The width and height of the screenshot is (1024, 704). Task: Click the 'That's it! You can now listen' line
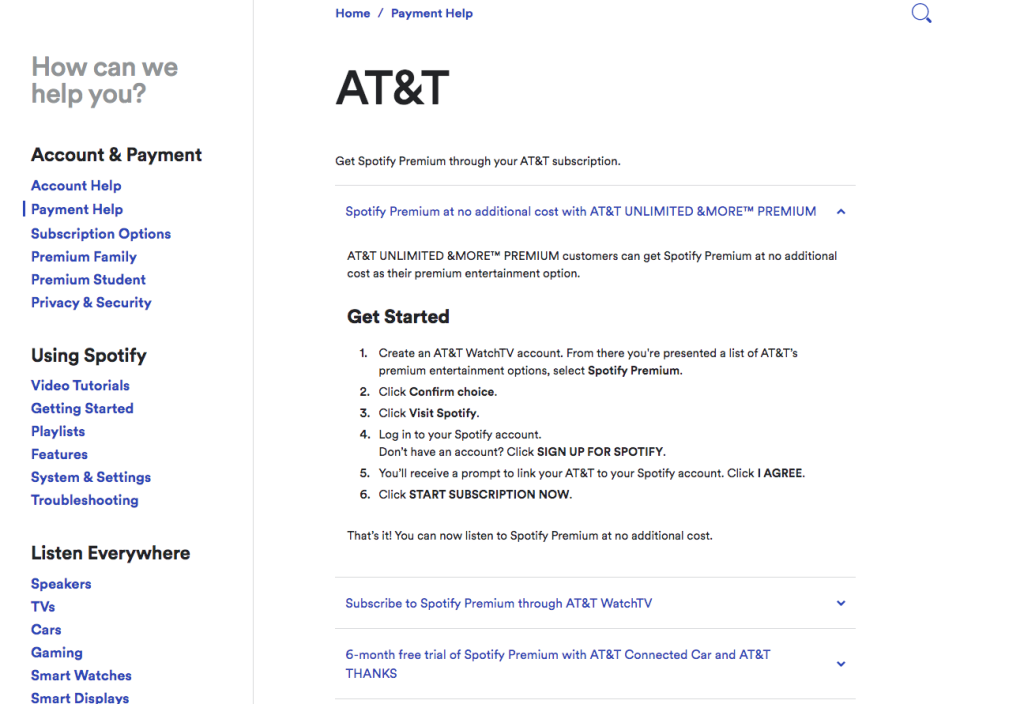(530, 536)
